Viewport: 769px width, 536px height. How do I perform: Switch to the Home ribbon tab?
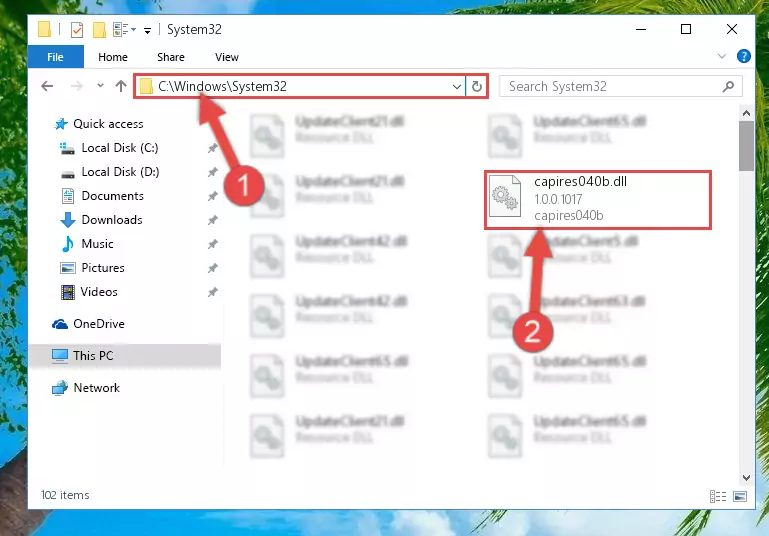[x=113, y=57]
